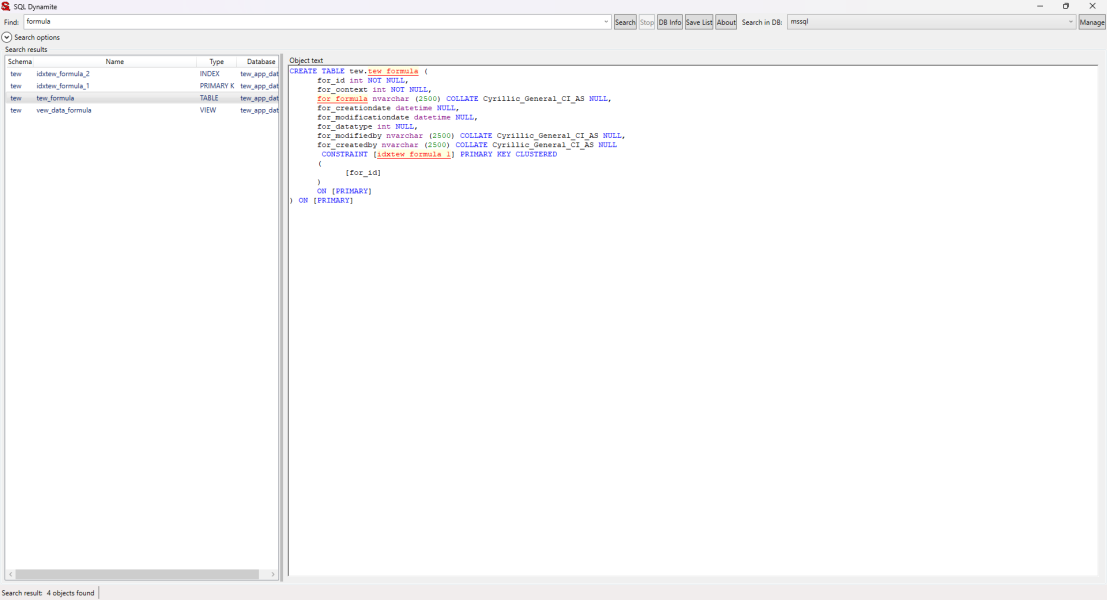The height and width of the screenshot is (600, 1107).
Task: Sort results by Type column header
Action: tap(216, 62)
